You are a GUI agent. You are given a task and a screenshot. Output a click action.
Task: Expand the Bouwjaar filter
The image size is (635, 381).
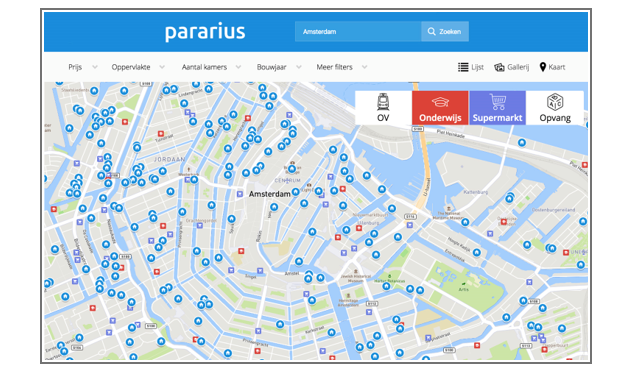point(279,67)
